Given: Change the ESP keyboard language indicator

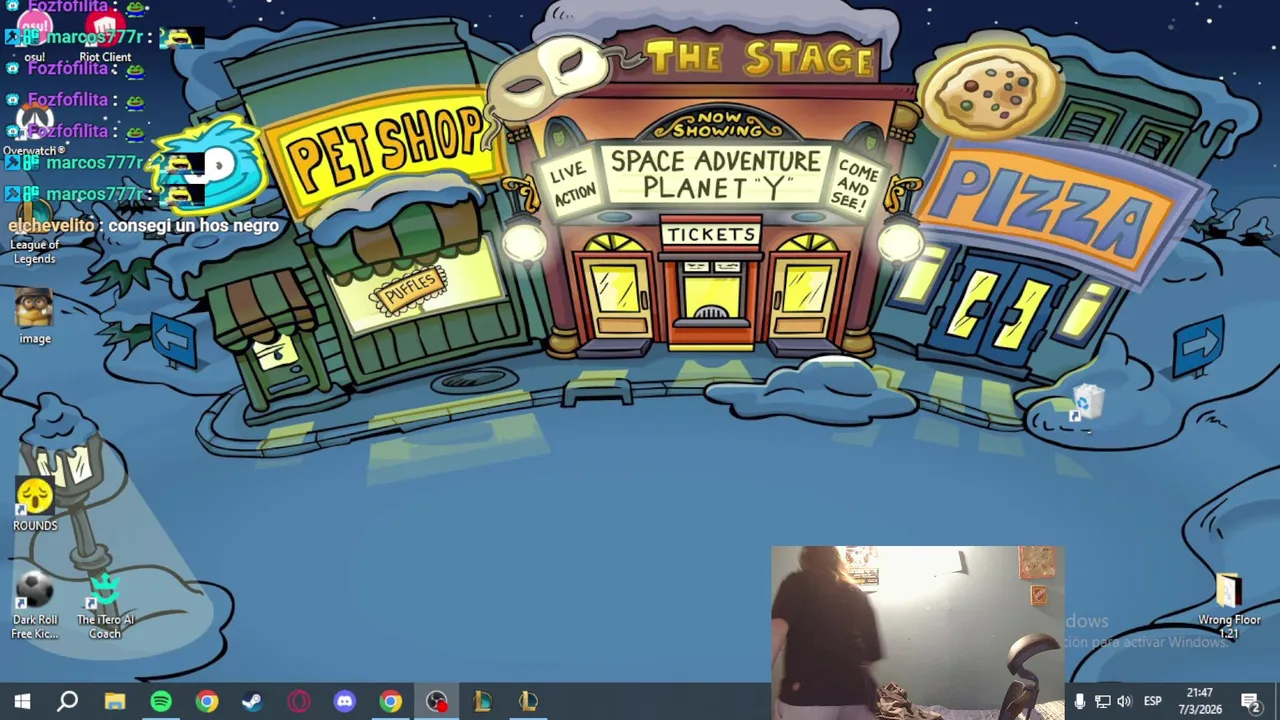Looking at the screenshot, I should click(1153, 702).
